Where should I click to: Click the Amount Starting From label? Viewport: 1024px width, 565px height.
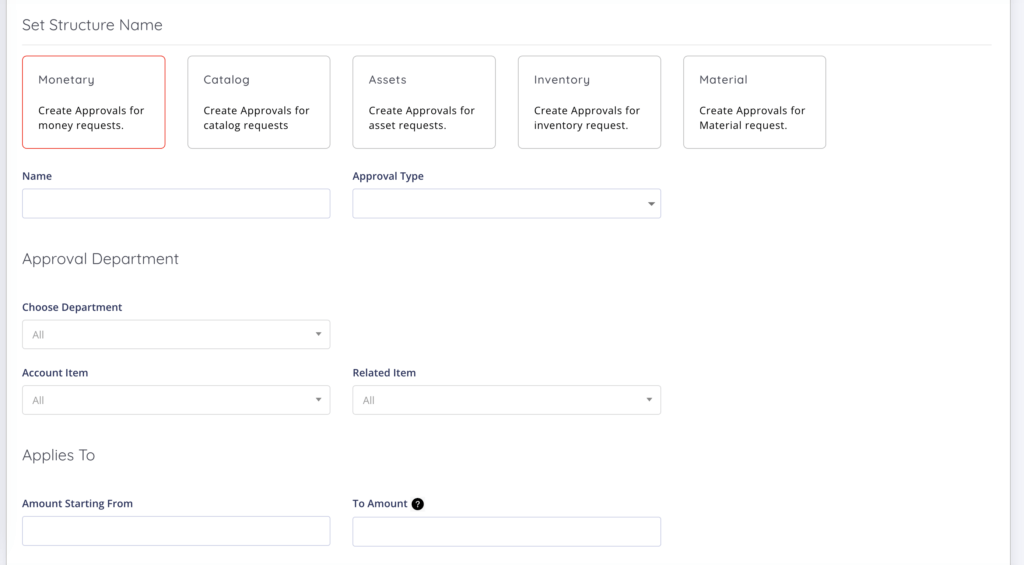[x=77, y=504]
